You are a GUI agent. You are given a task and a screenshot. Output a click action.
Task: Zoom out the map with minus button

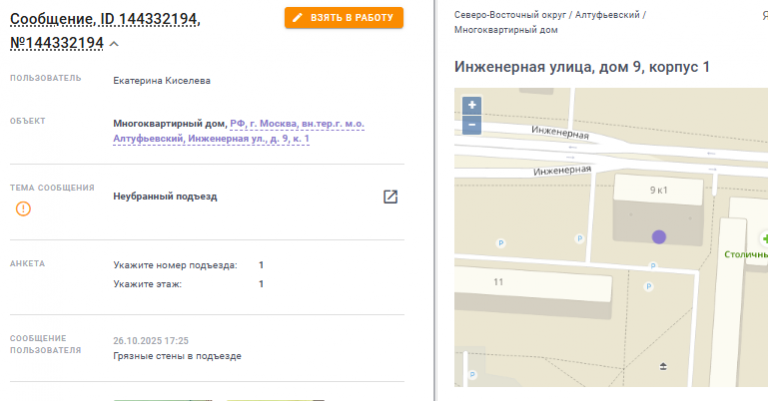pyautogui.click(x=472, y=125)
